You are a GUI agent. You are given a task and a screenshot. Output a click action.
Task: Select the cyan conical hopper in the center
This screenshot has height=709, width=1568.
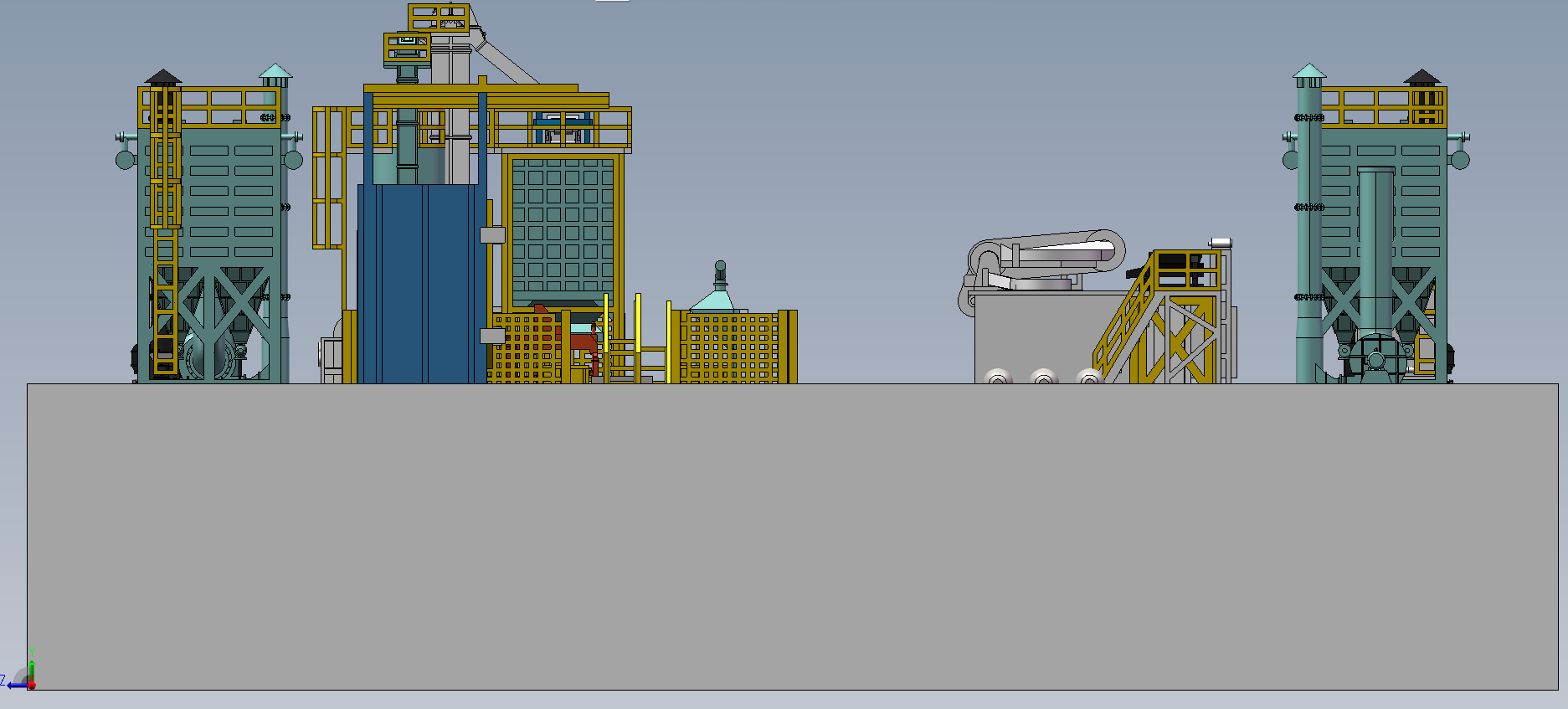click(717, 299)
